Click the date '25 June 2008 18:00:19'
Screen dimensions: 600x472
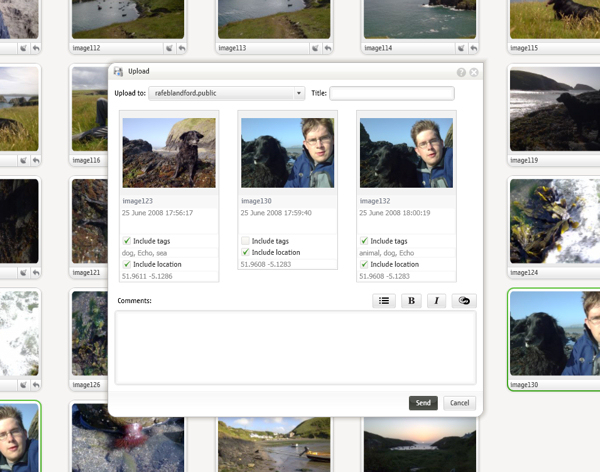[395, 213]
